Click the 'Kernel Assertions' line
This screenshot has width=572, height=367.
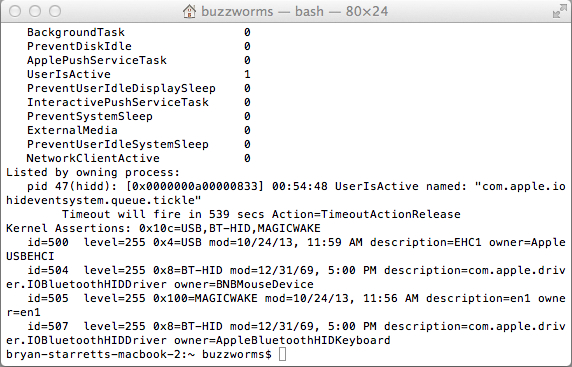[x=163, y=228]
